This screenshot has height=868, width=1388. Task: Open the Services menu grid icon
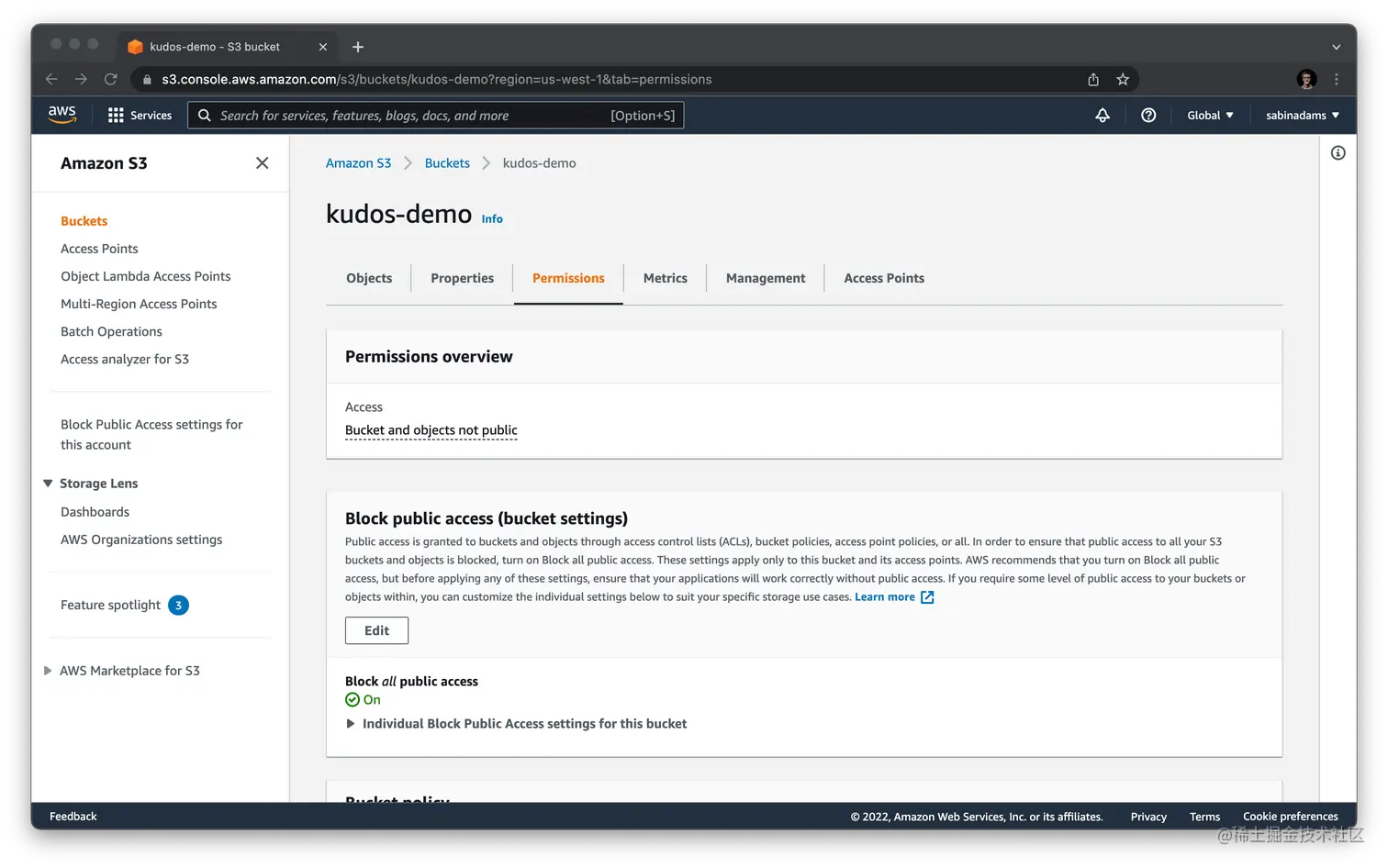coord(115,115)
